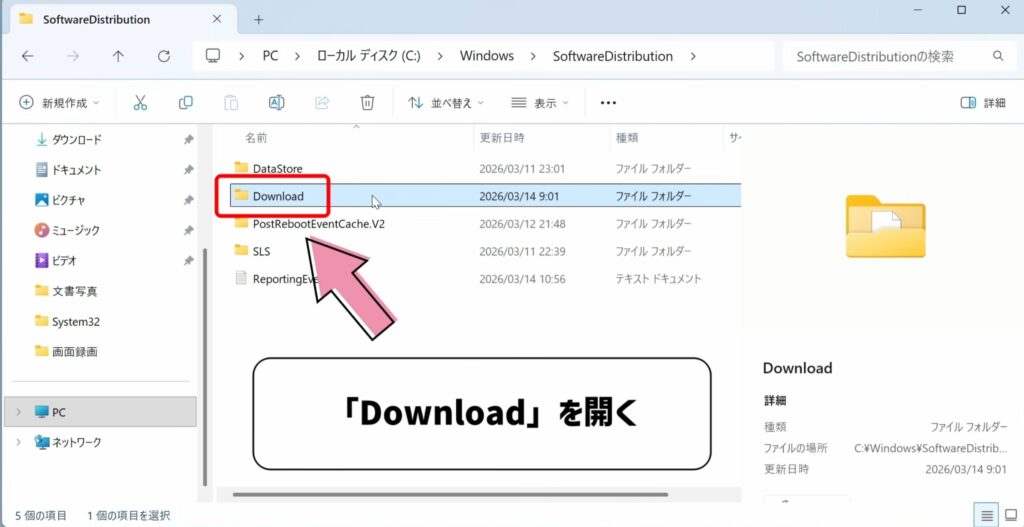
Task: Select the Download folder row
Action: tap(487, 195)
